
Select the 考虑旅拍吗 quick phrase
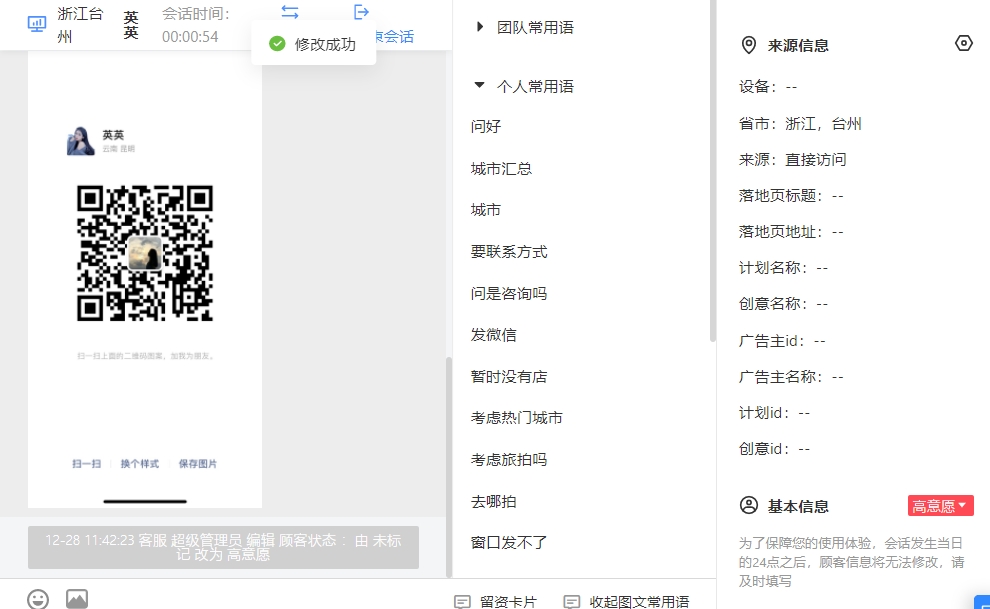click(x=509, y=459)
